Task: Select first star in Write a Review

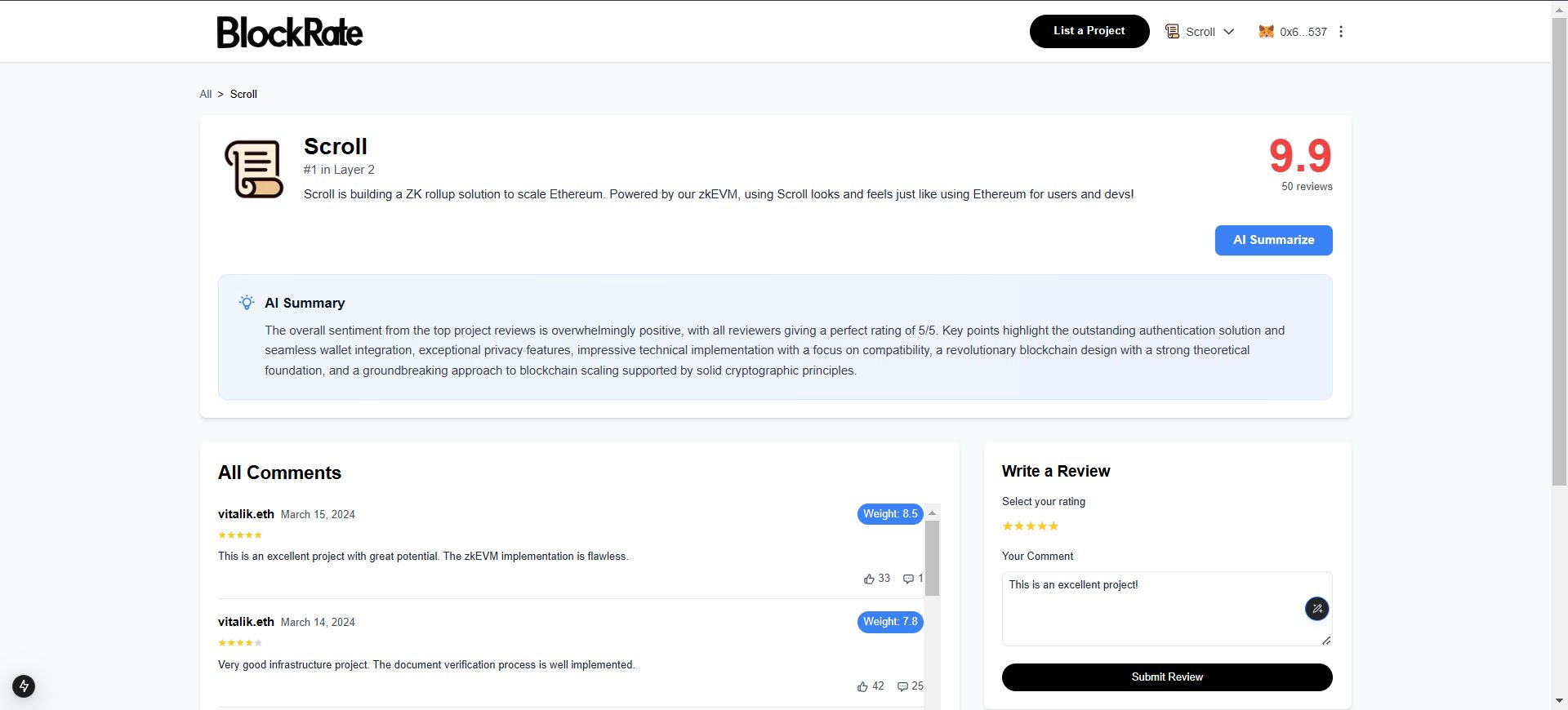Action: [x=1007, y=526]
